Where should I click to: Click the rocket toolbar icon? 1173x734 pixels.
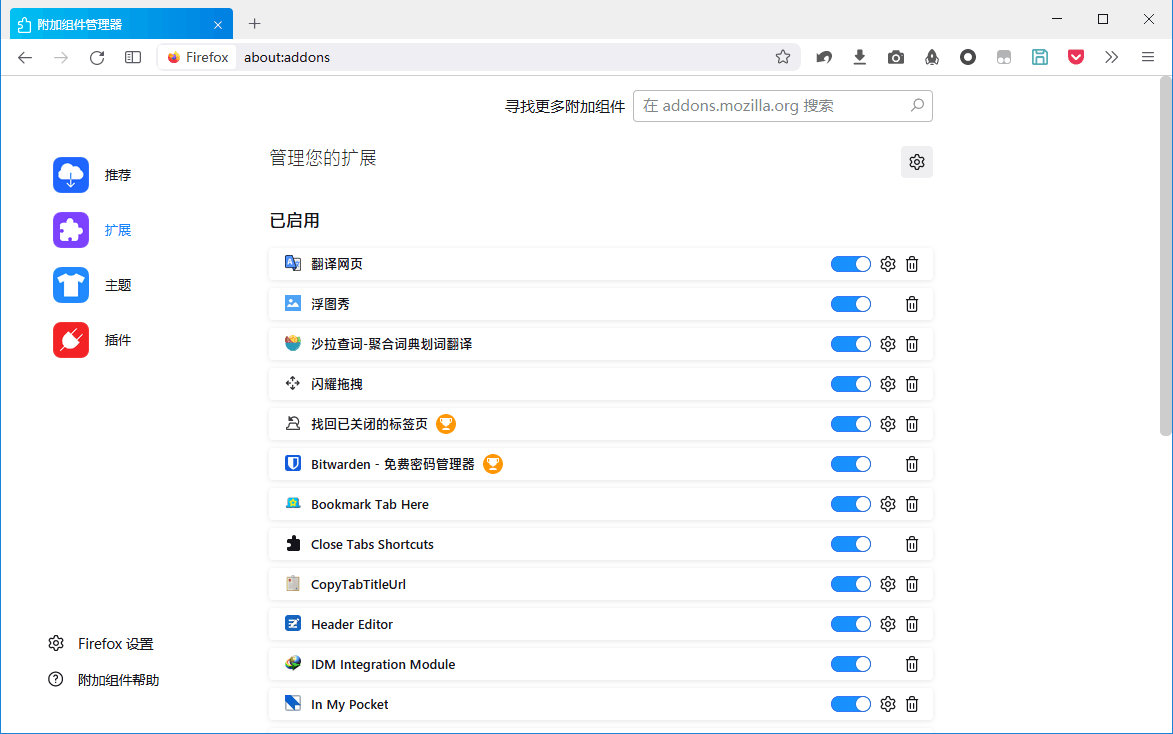click(931, 57)
